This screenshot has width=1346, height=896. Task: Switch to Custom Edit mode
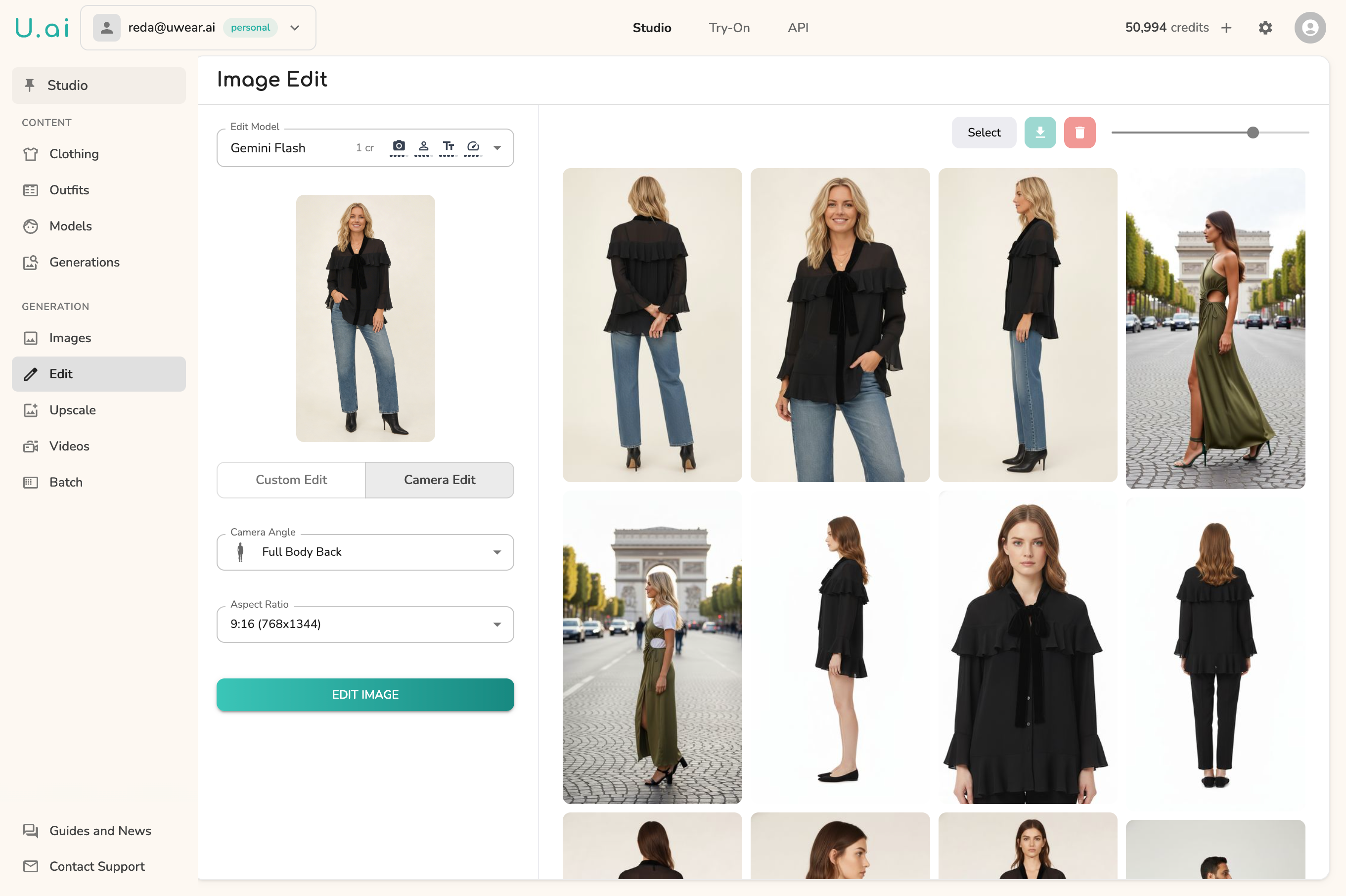click(x=291, y=480)
